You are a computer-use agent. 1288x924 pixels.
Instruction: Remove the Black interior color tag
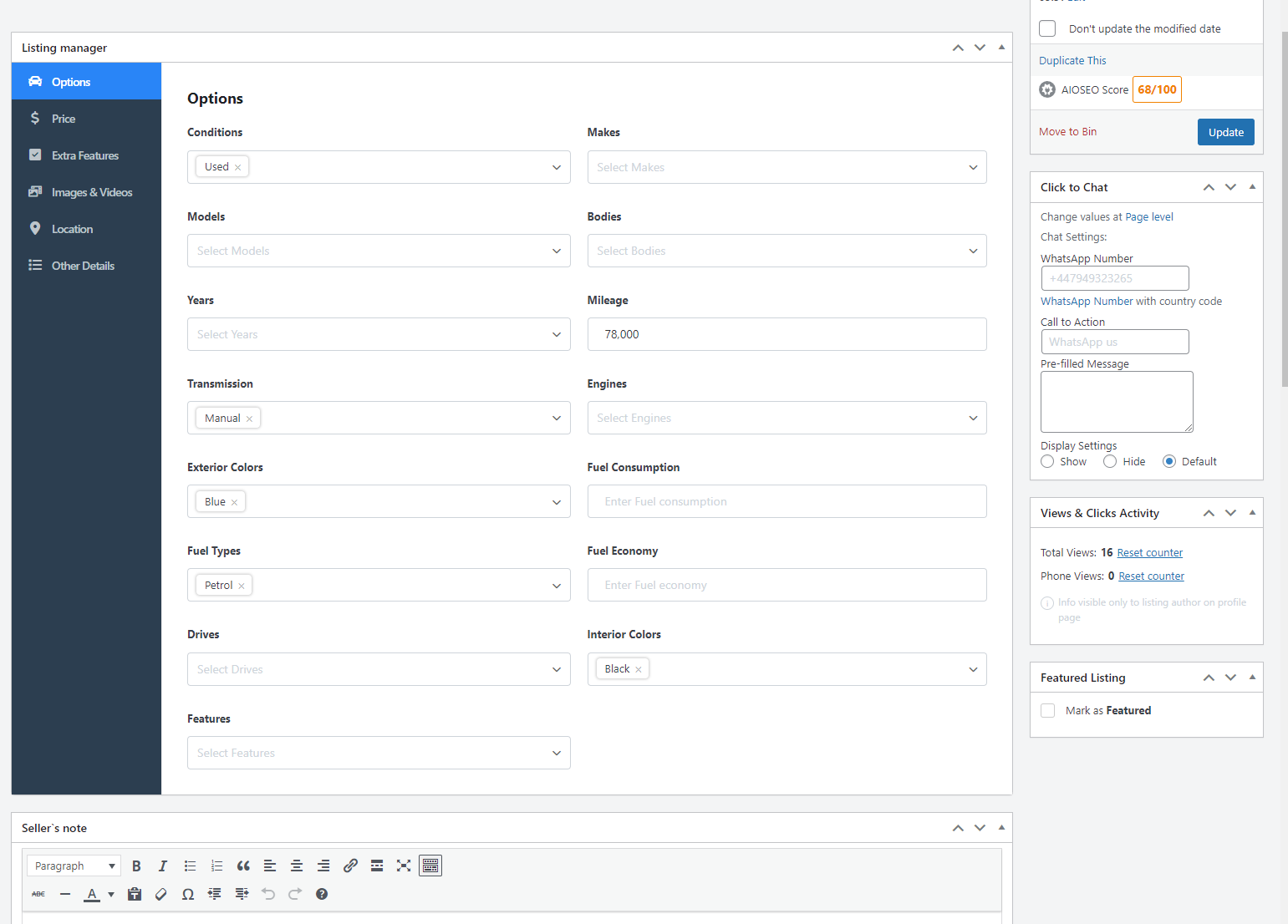(x=639, y=669)
